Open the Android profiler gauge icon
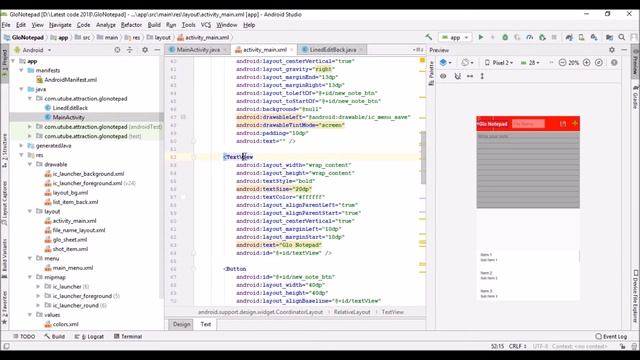This screenshot has width=640, height=360. click(529, 37)
